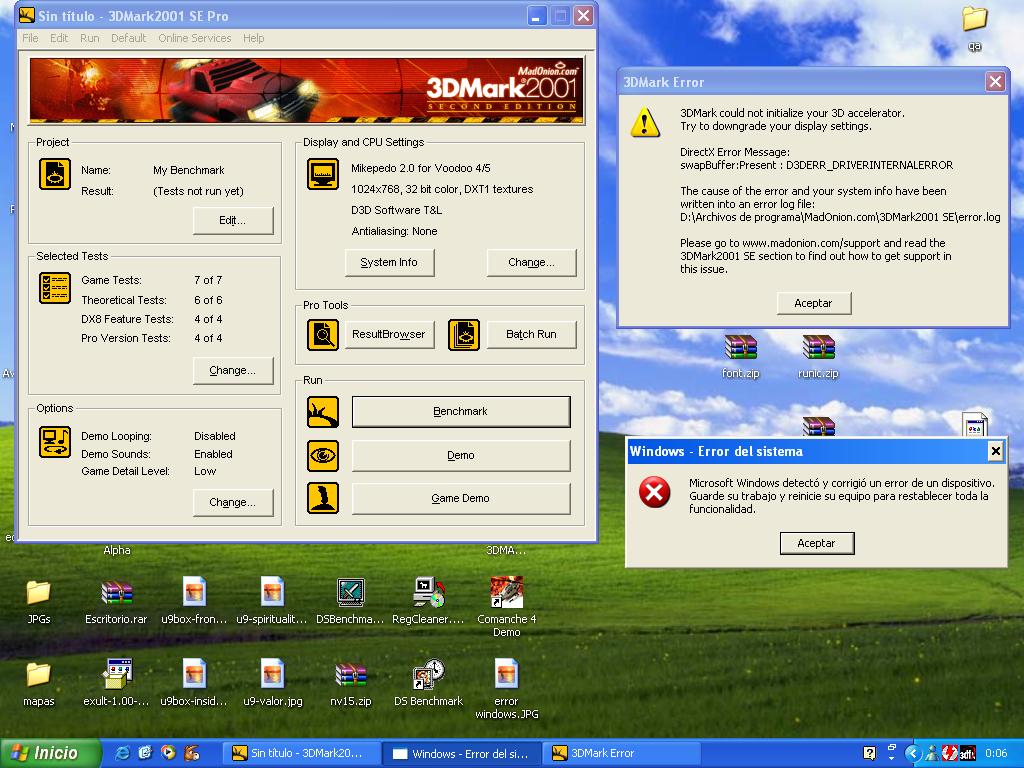Click Change... in the Selected Tests panel
Viewport: 1024px width, 768px height.
point(233,371)
